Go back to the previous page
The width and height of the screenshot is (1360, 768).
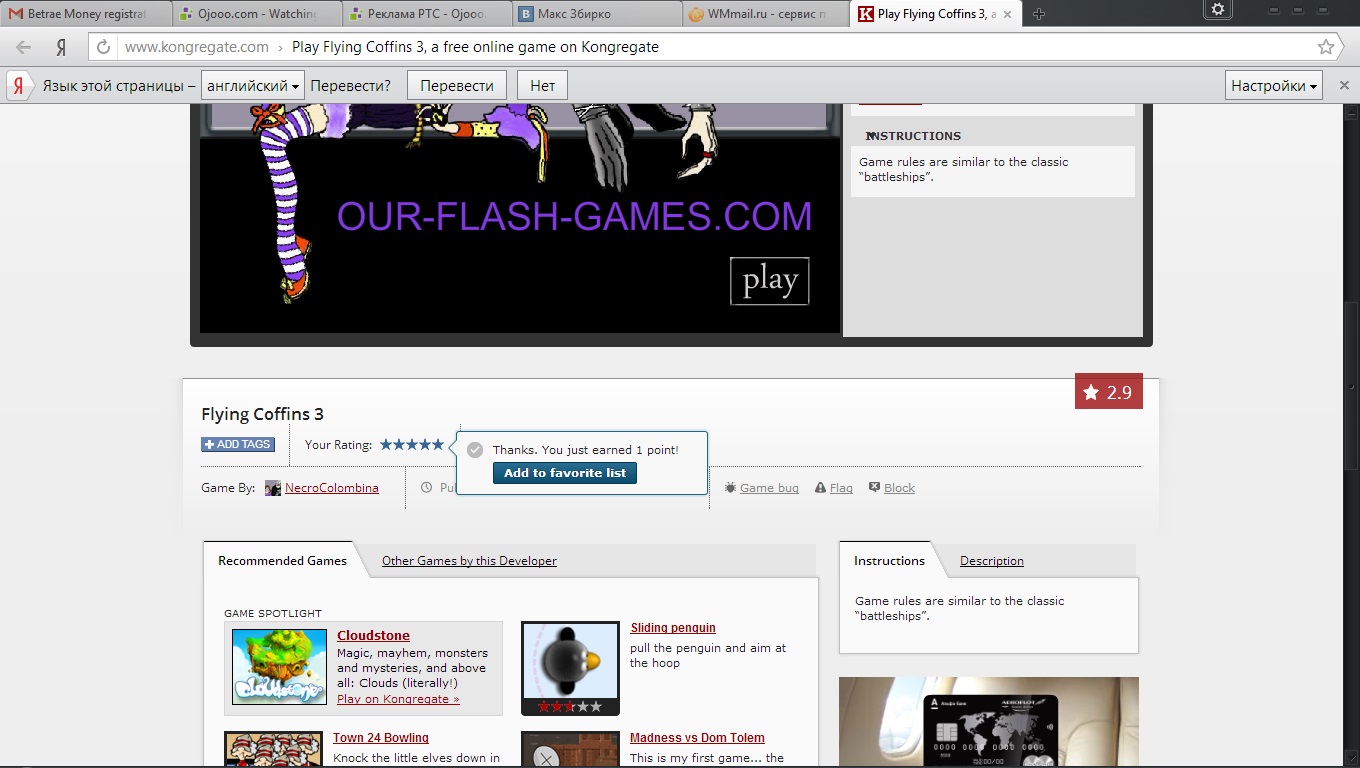pyautogui.click(x=24, y=47)
